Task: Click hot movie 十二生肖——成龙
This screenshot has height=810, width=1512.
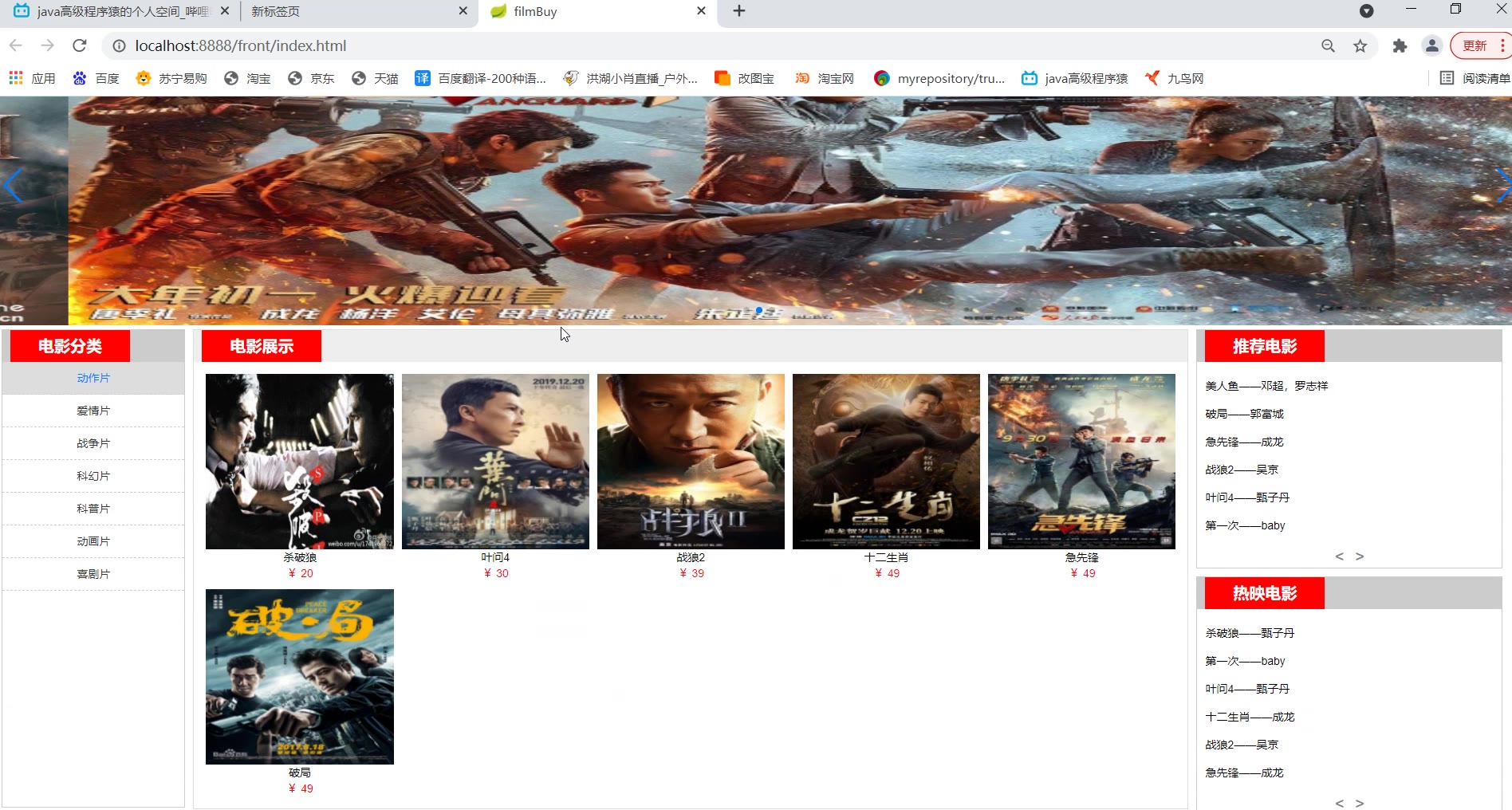Action: tap(1250, 717)
